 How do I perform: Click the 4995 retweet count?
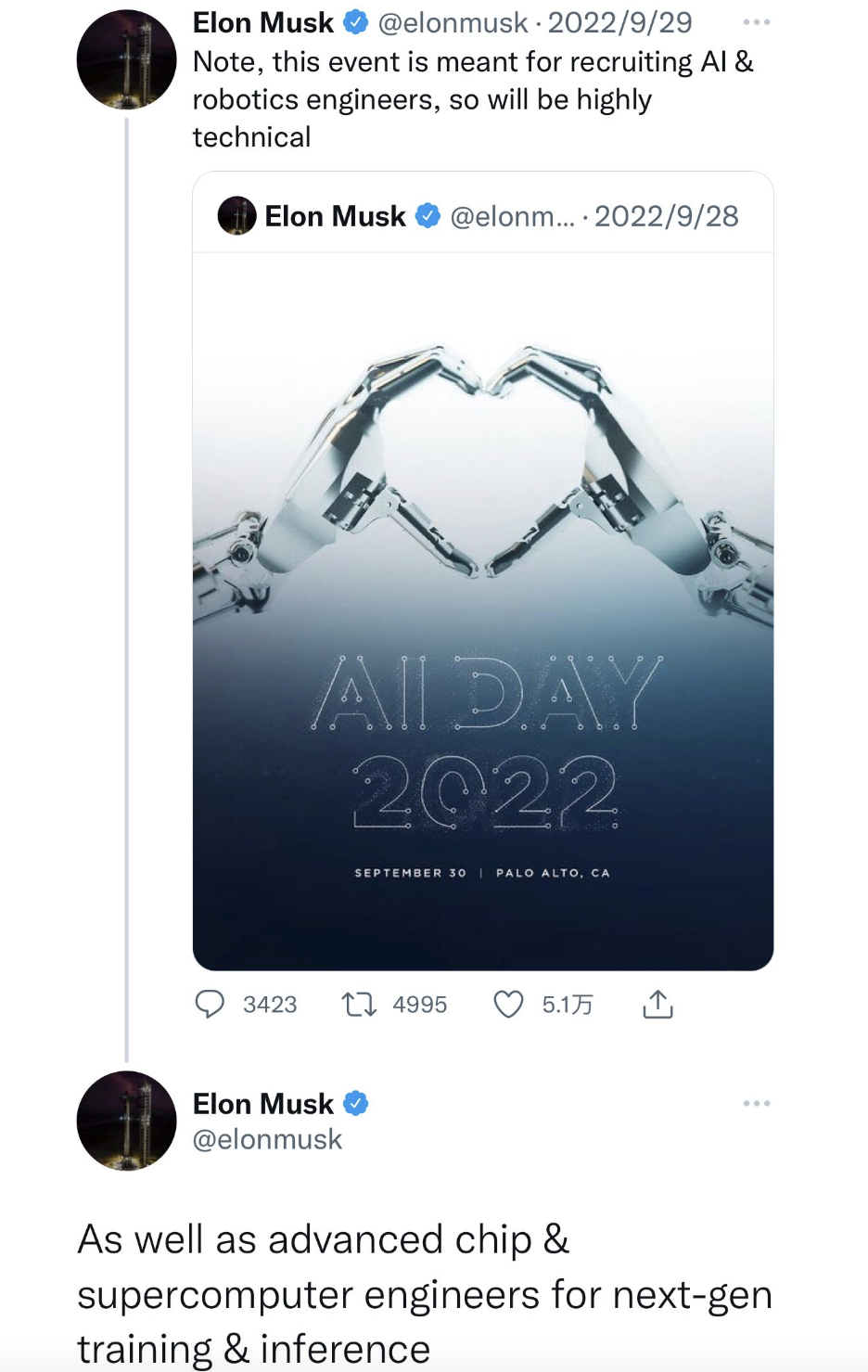[419, 1005]
